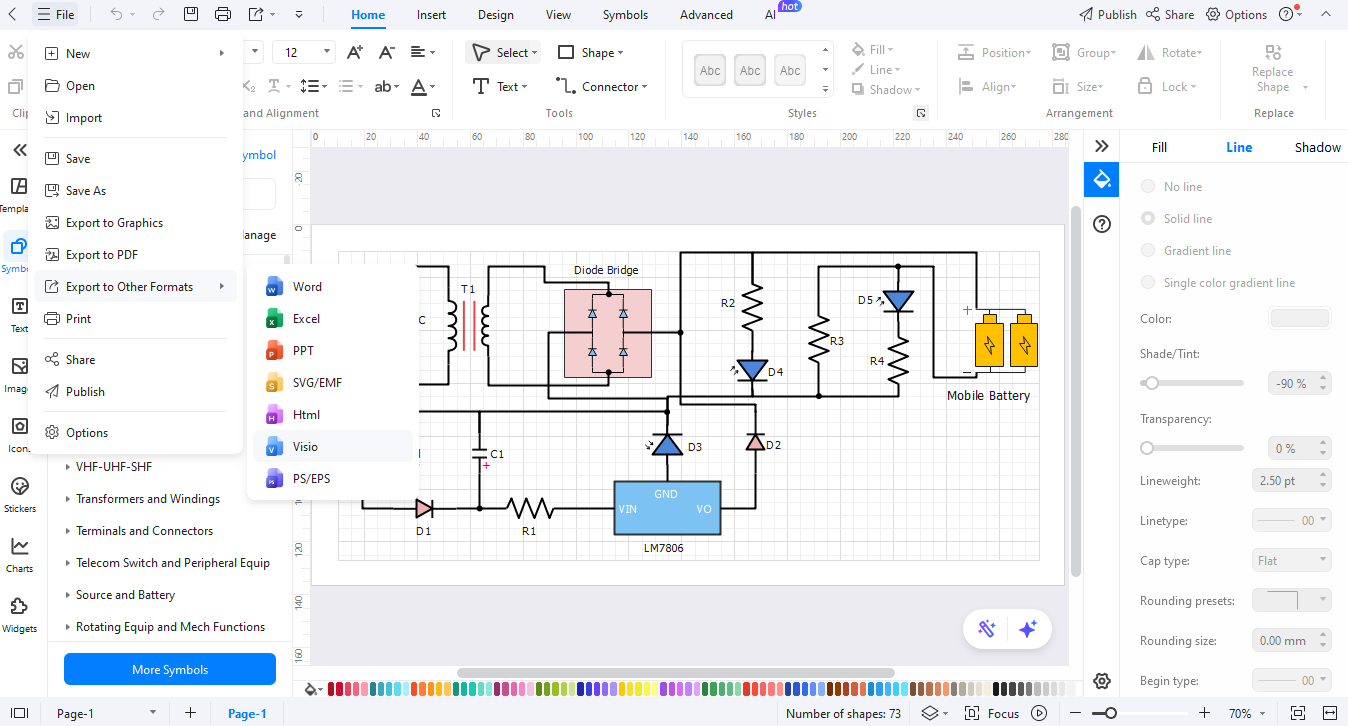Click the Print icon in the top toolbar

click(x=223, y=14)
